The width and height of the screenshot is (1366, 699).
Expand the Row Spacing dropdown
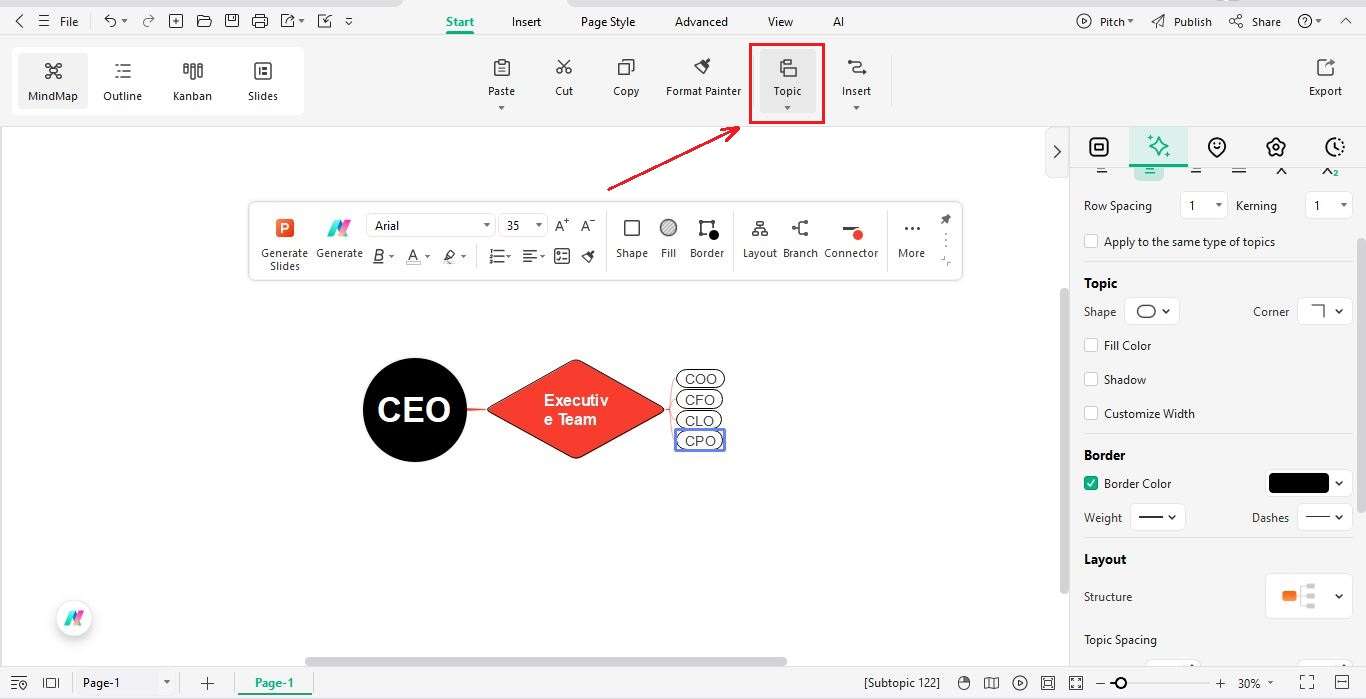[x=1203, y=205]
